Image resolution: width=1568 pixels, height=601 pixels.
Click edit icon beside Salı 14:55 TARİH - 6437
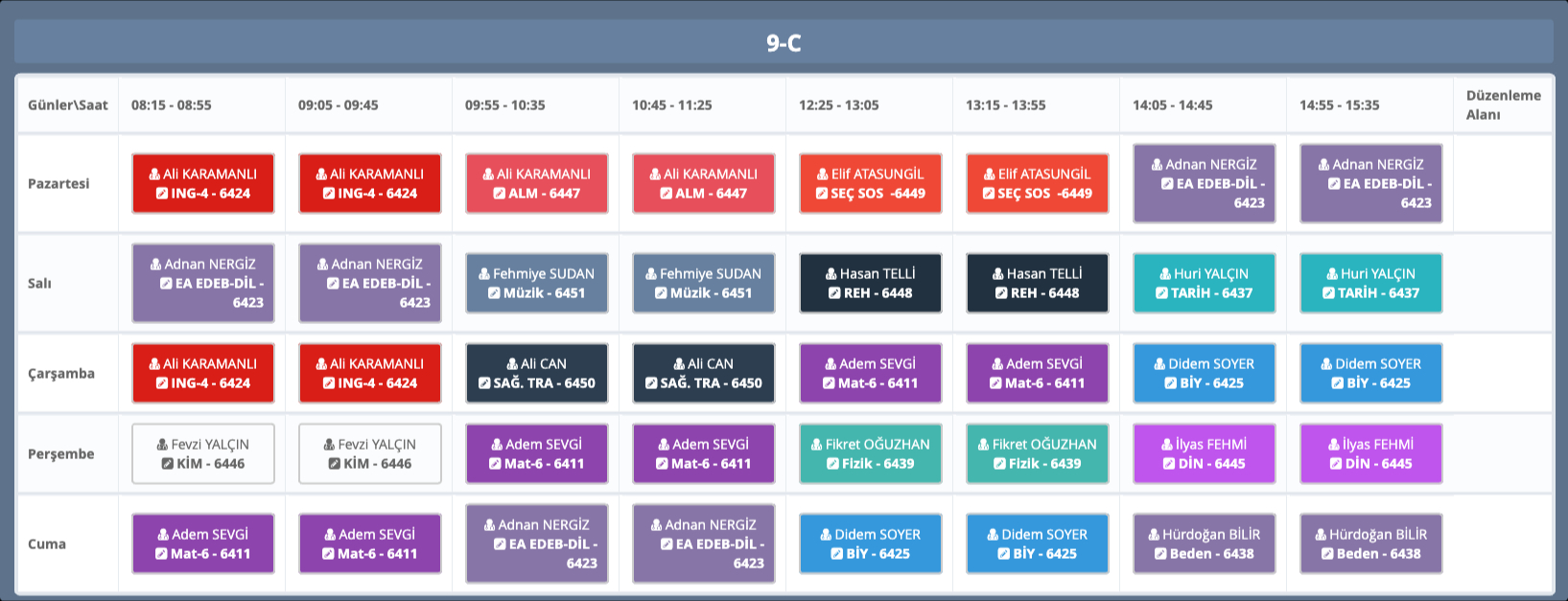click(1328, 293)
